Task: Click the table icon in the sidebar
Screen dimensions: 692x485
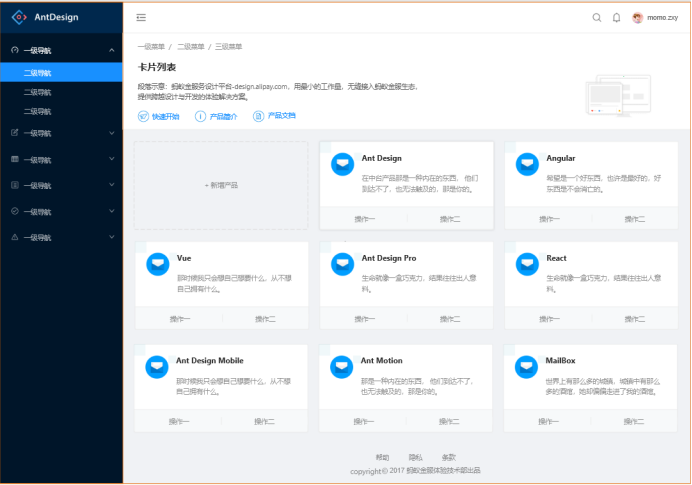Action: click(x=15, y=159)
